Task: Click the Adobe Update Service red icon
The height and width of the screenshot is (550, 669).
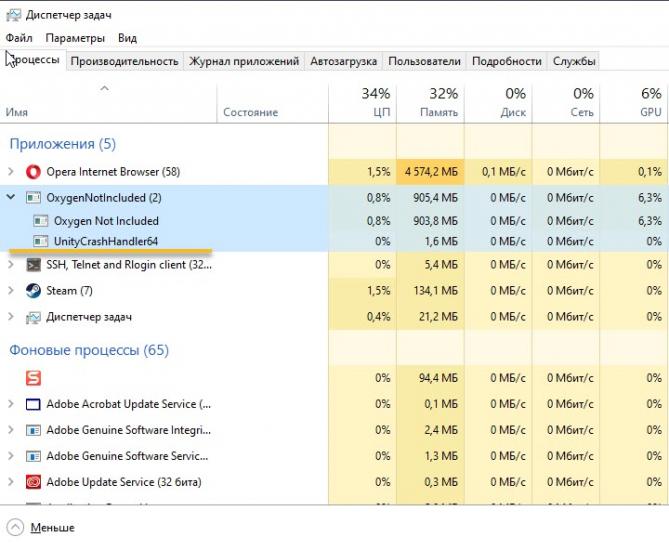Action: 33,482
